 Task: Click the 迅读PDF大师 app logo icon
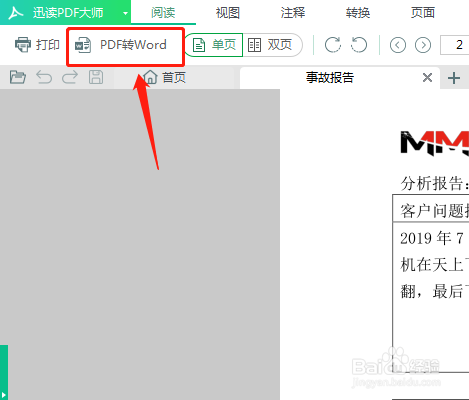(16, 13)
